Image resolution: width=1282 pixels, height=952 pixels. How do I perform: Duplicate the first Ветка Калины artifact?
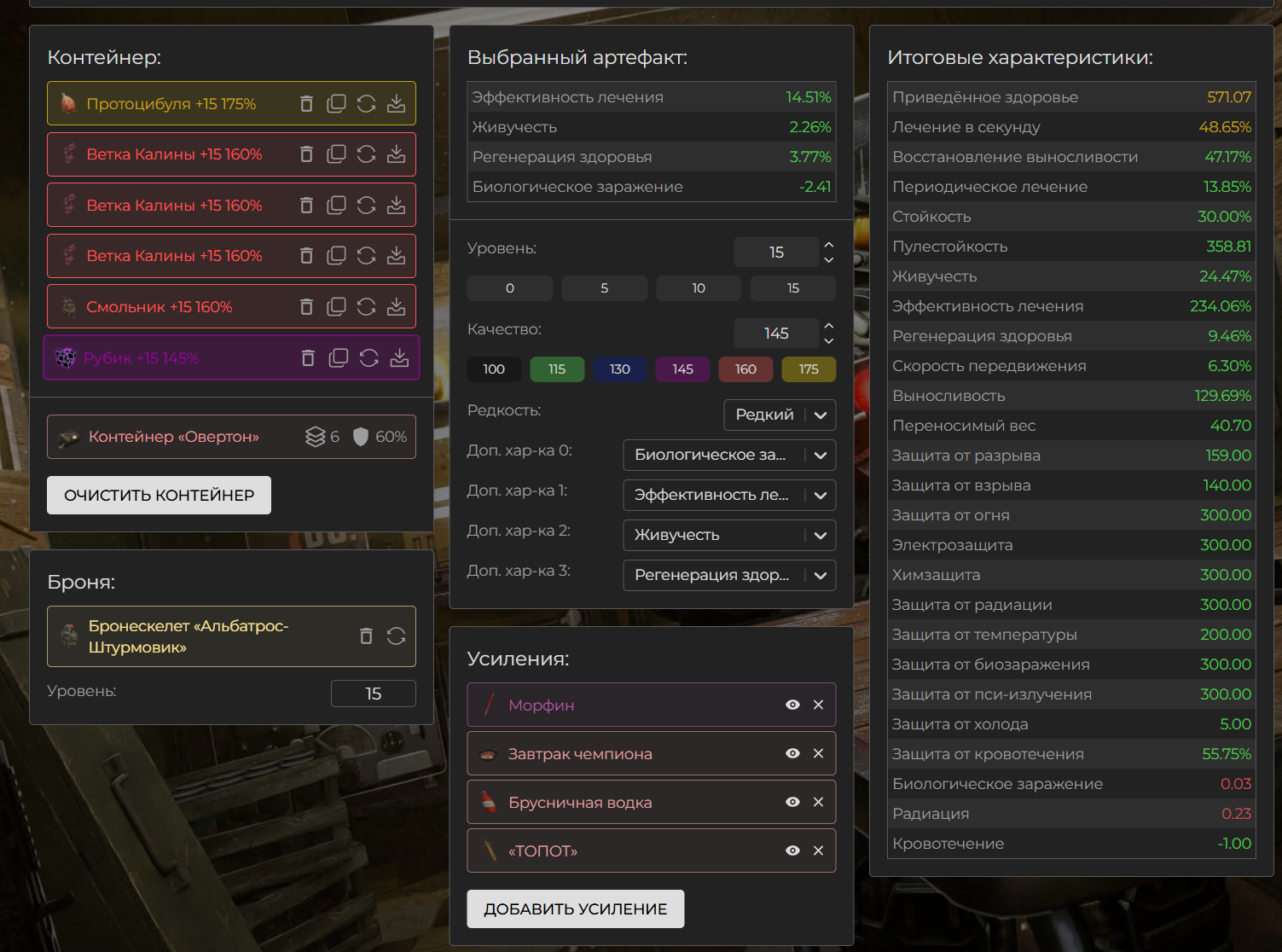click(x=337, y=154)
